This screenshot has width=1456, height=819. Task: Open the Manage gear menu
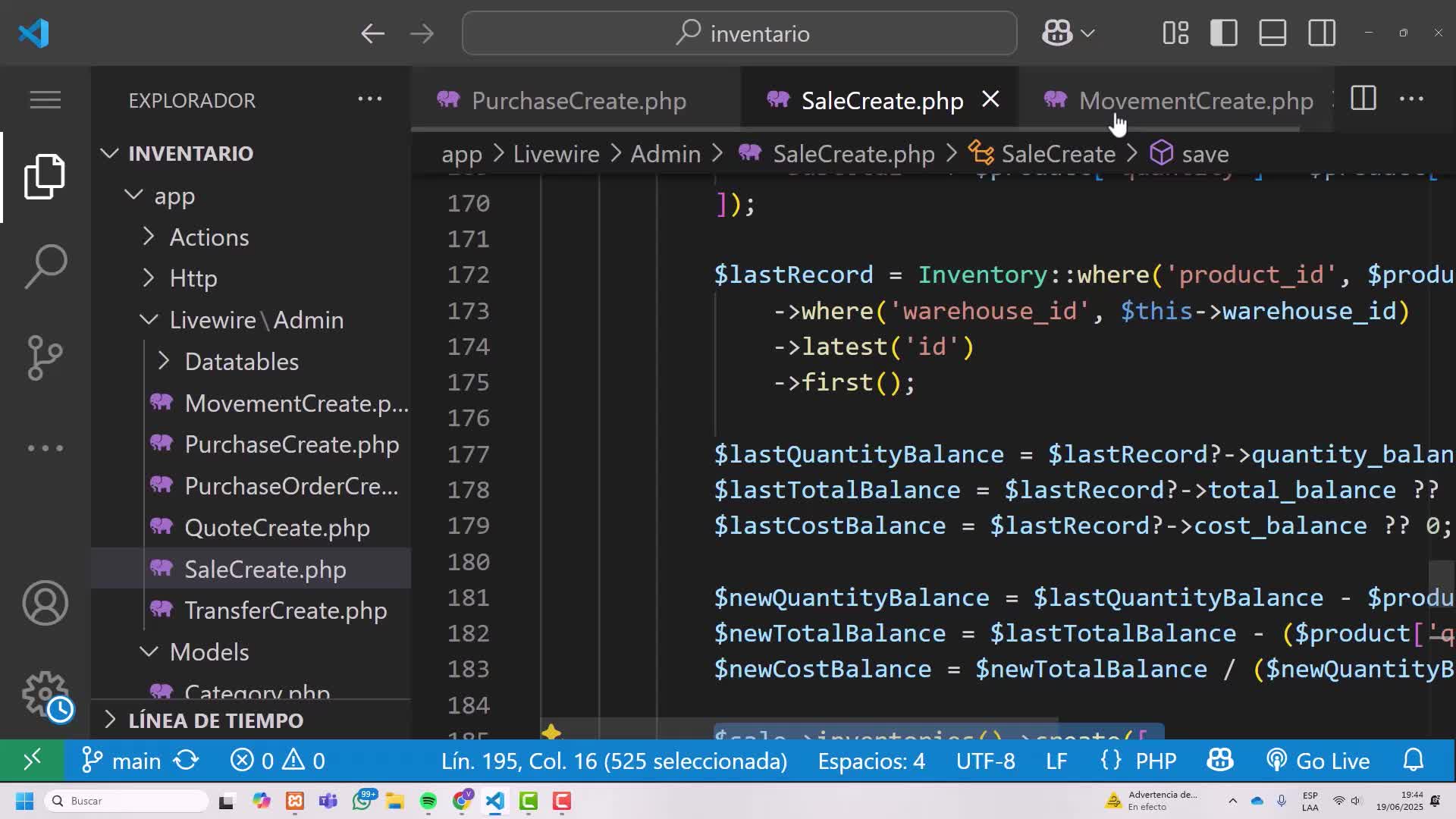[45, 694]
